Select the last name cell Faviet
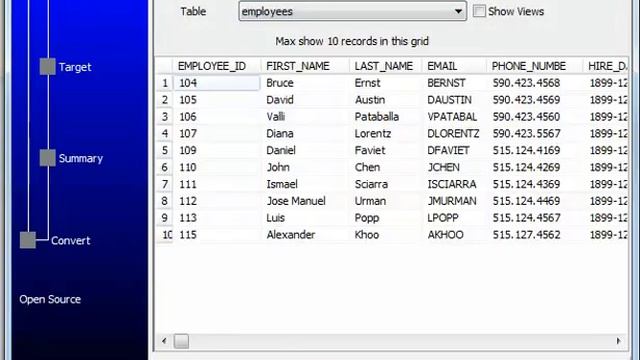The height and width of the screenshot is (360, 640). tap(386, 150)
